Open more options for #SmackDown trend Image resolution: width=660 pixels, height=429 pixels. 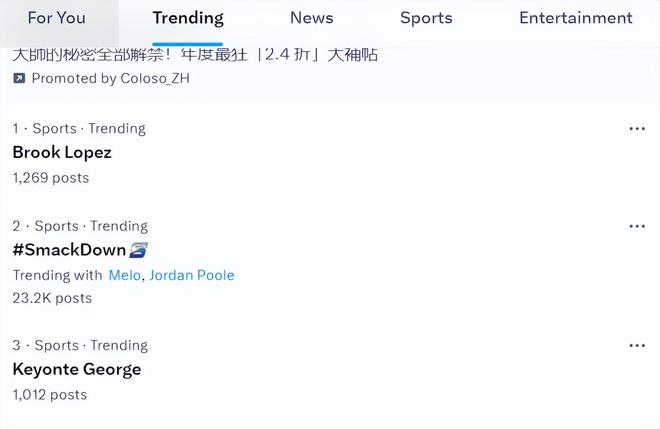pos(637,227)
